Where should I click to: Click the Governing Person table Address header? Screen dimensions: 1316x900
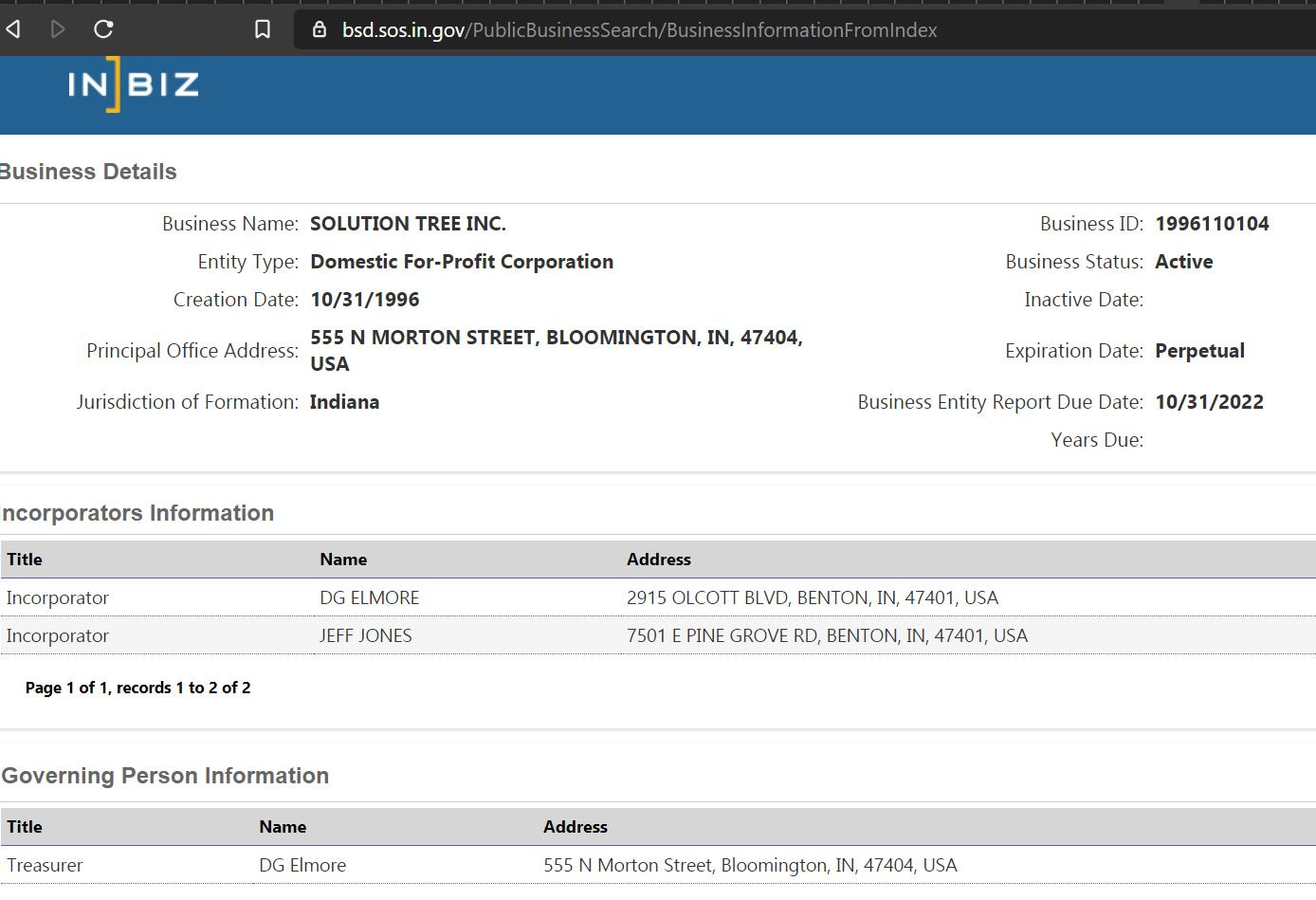576,827
